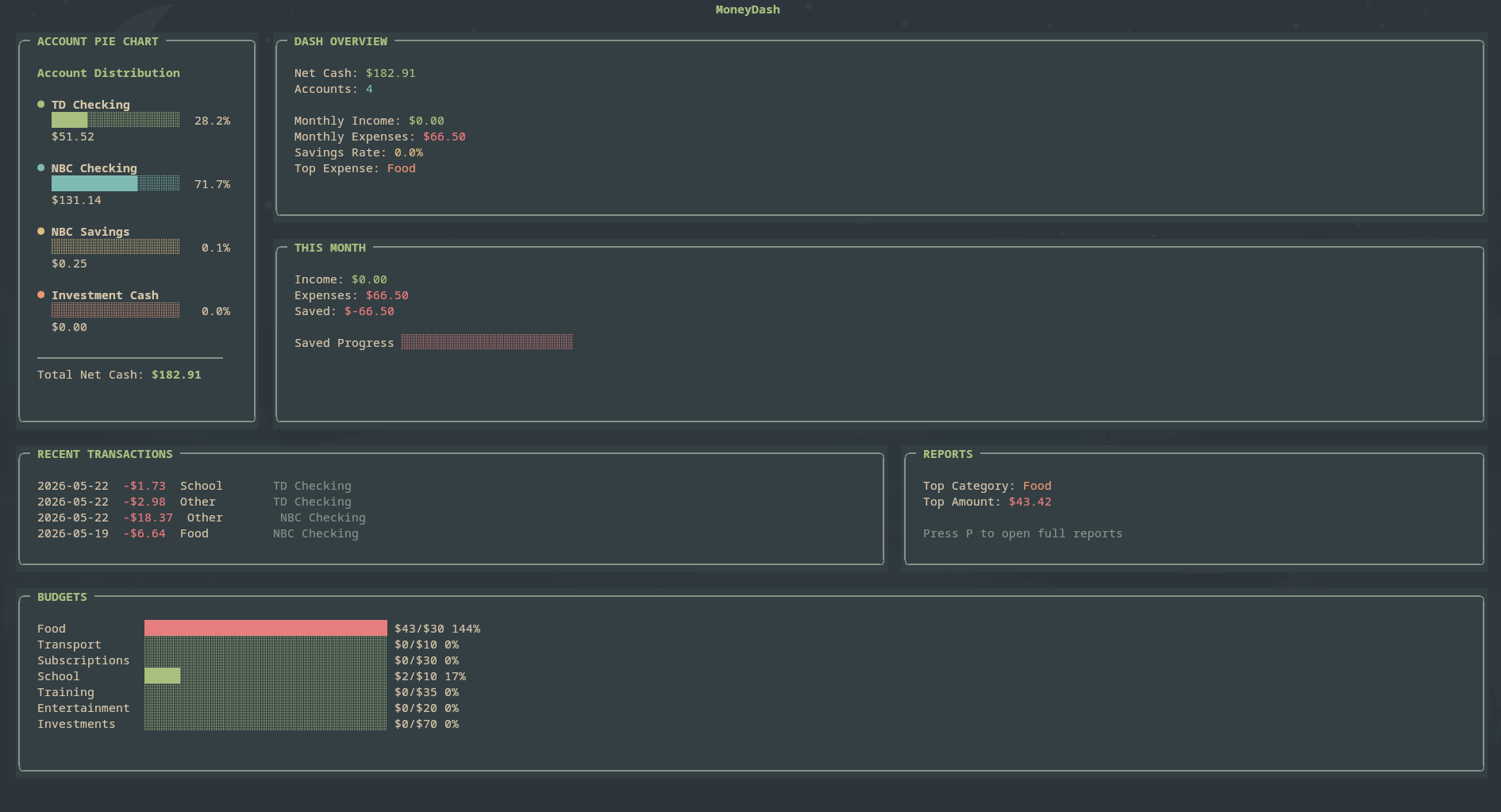Click the NBC Checking distribution bar
Screen dimensions: 1501x812
[x=115, y=184]
